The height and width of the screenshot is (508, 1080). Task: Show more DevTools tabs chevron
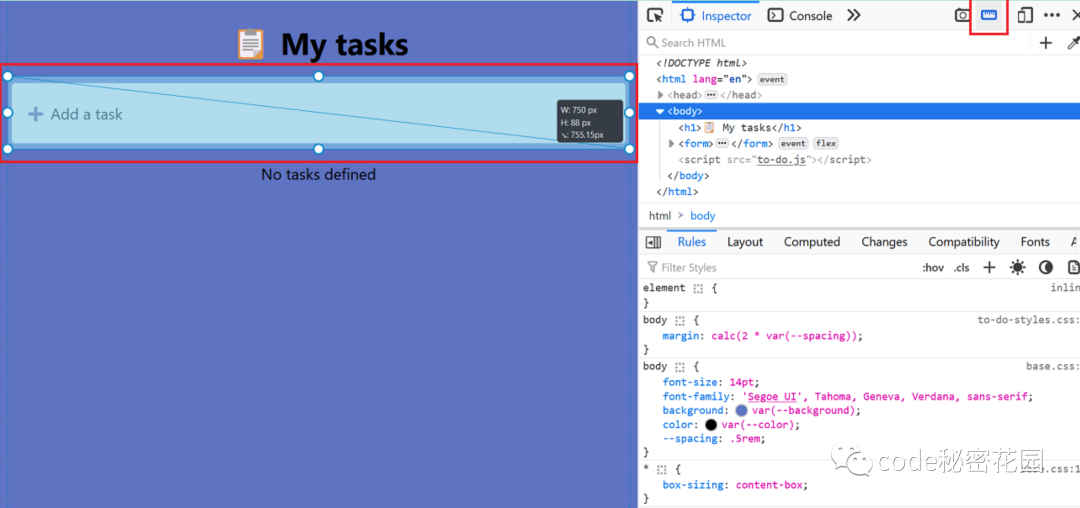853,15
